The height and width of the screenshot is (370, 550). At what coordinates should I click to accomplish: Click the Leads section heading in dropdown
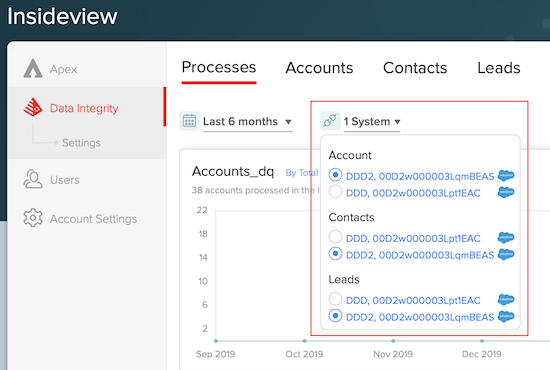(x=344, y=280)
